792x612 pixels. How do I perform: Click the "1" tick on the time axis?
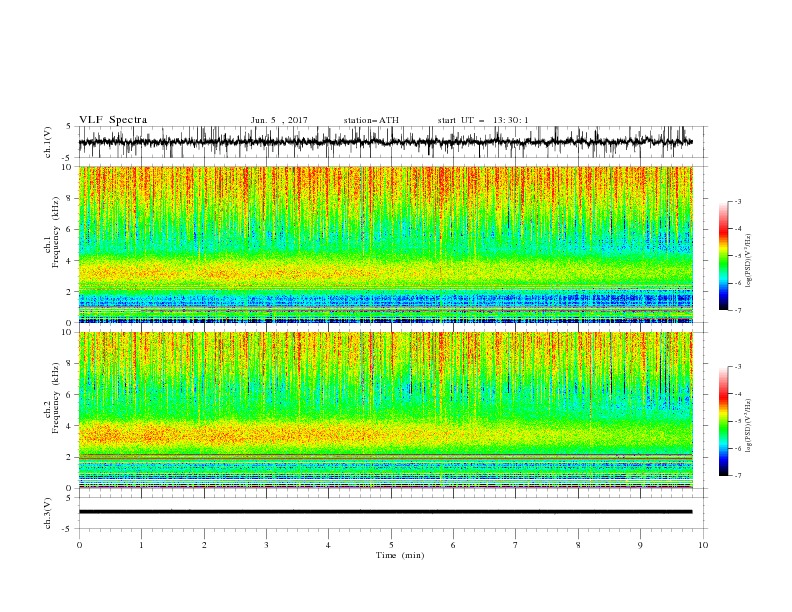pos(141,545)
